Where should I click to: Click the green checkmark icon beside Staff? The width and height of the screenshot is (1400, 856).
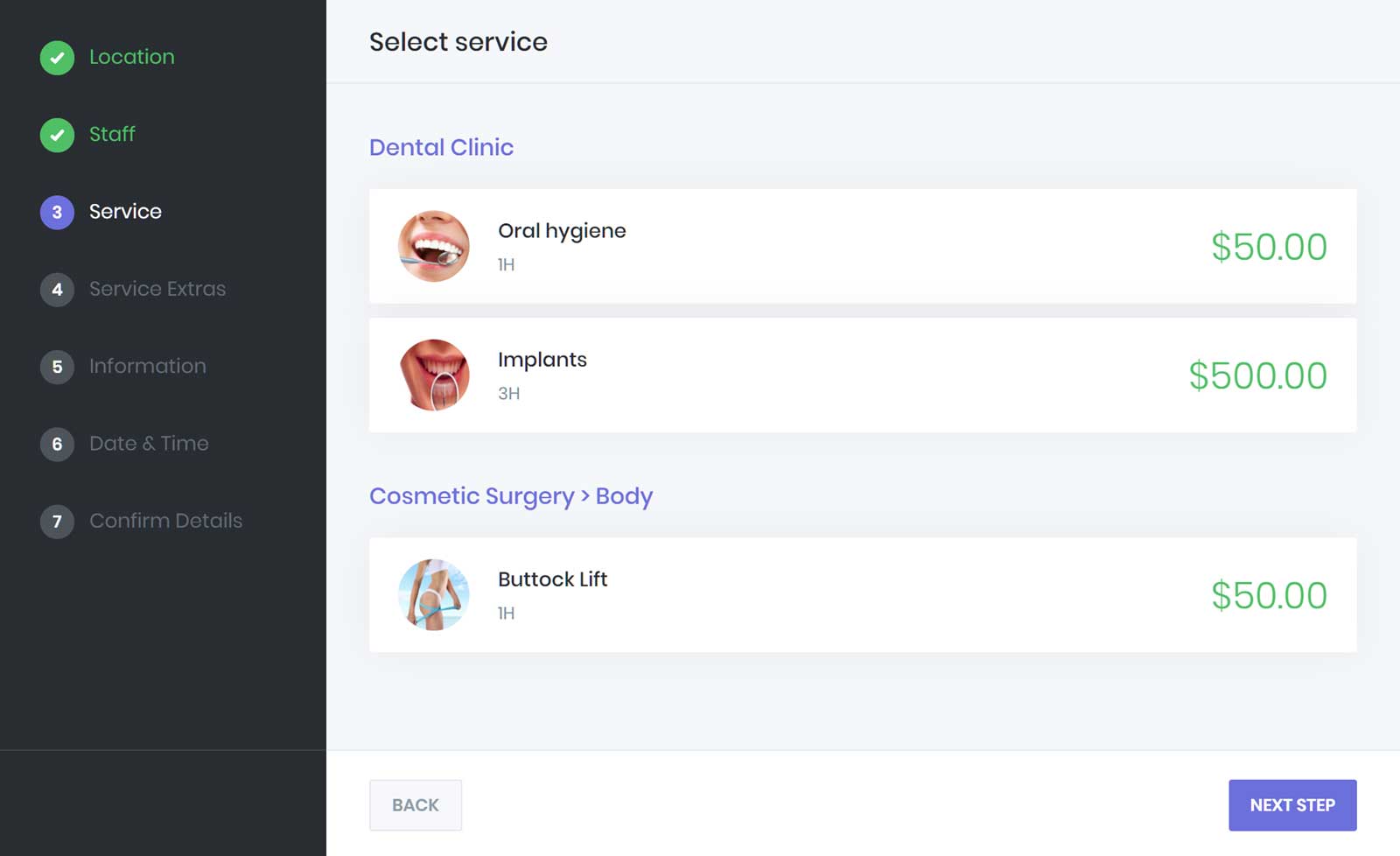[57, 135]
